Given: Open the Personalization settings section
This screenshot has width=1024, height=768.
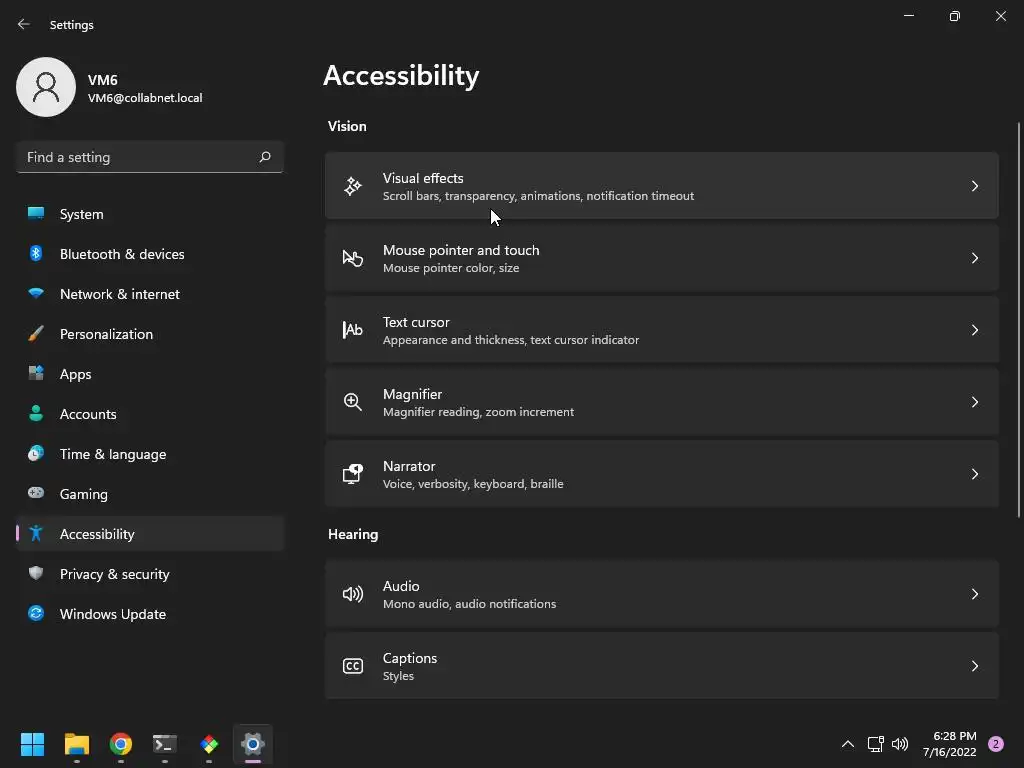Looking at the screenshot, I should click(106, 334).
